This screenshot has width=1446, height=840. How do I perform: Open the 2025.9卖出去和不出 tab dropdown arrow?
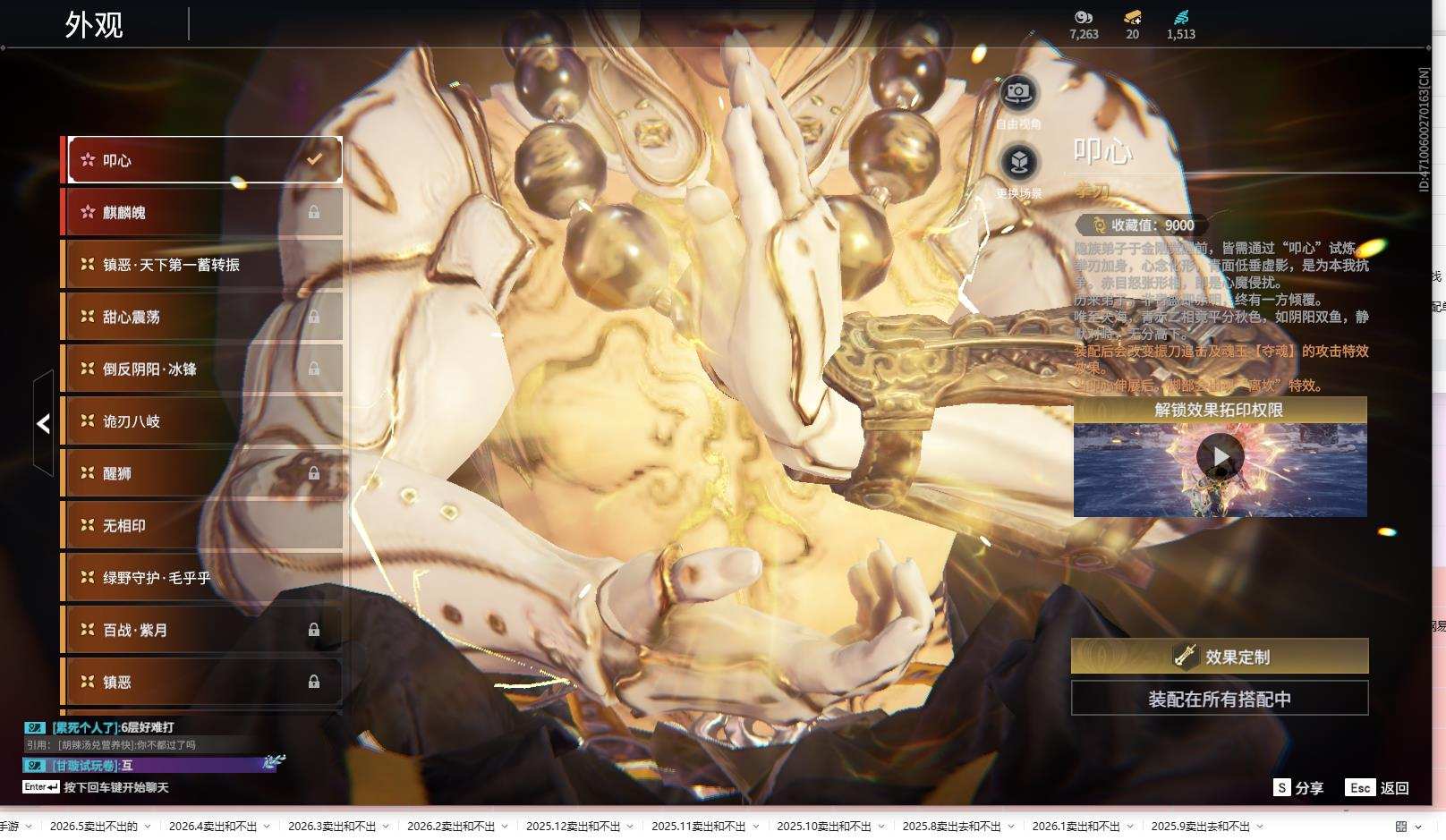pos(1260,827)
